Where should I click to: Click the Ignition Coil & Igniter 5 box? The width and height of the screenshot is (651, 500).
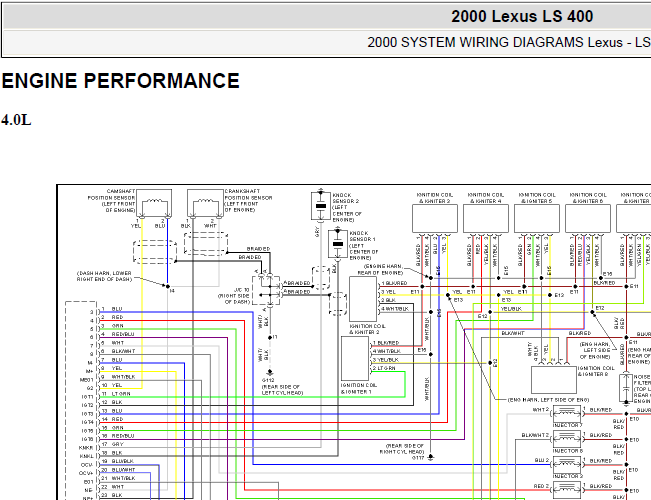pyautogui.click(x=537, y=218)
